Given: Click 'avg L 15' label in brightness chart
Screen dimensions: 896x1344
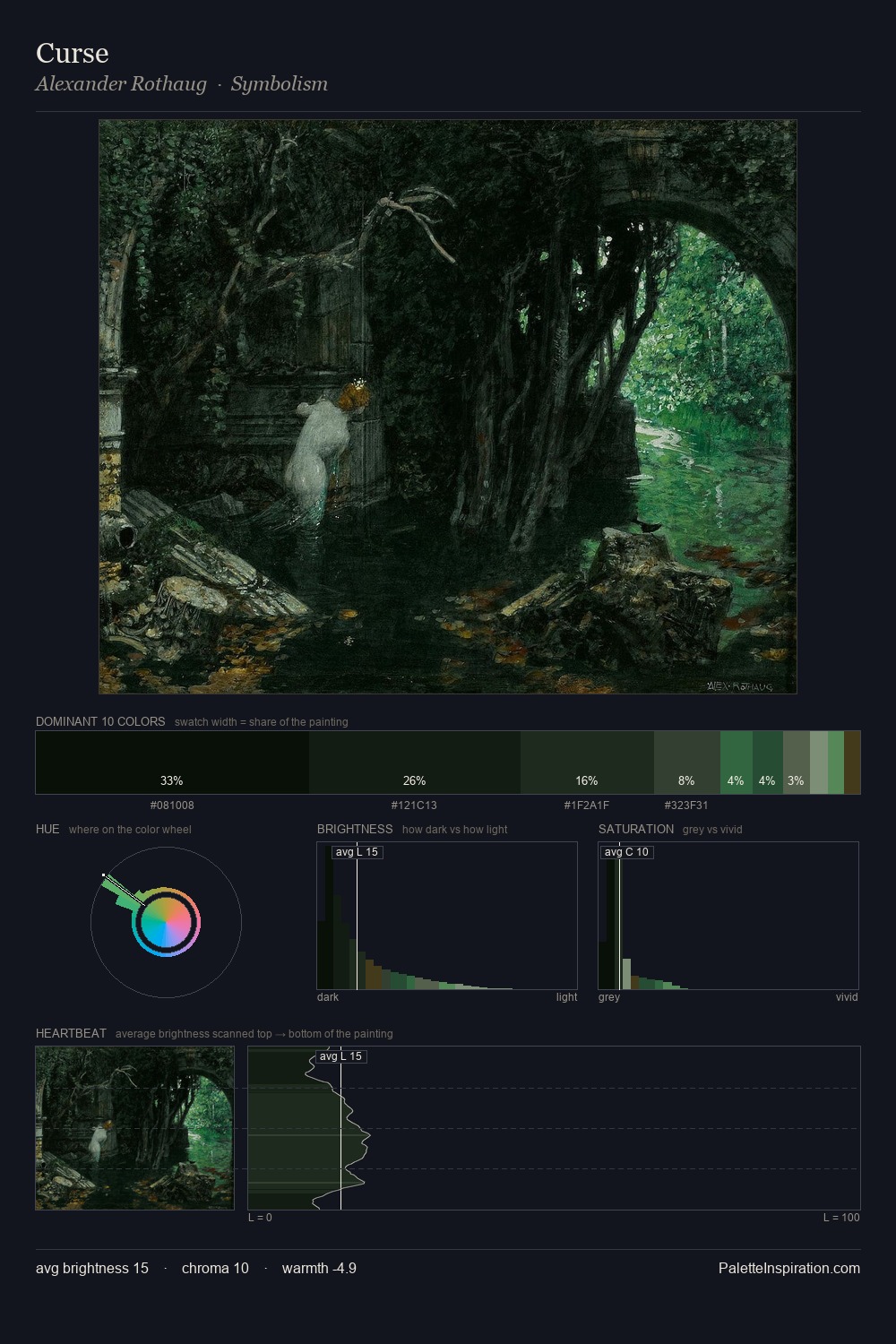Looking at the screenshot, I should pos(357,852).
